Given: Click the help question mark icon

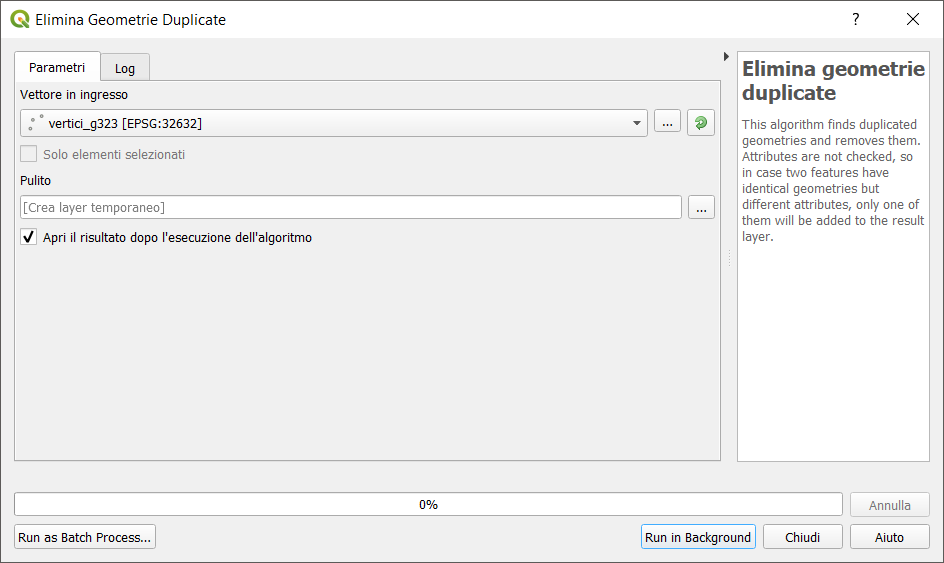Looking at the screenshot, I should (856, 19).
